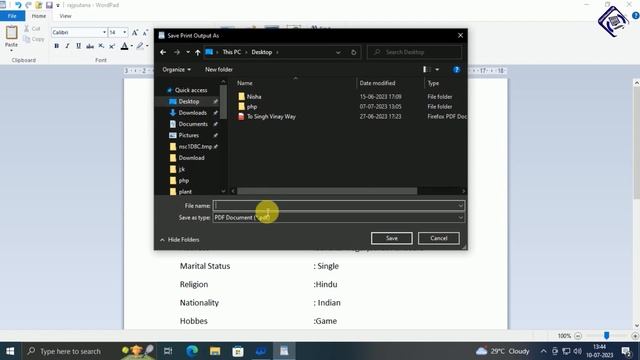Select Quick access in navigation pane
The height and width of the screenshot is (360, 640).
tap(191, 90)
